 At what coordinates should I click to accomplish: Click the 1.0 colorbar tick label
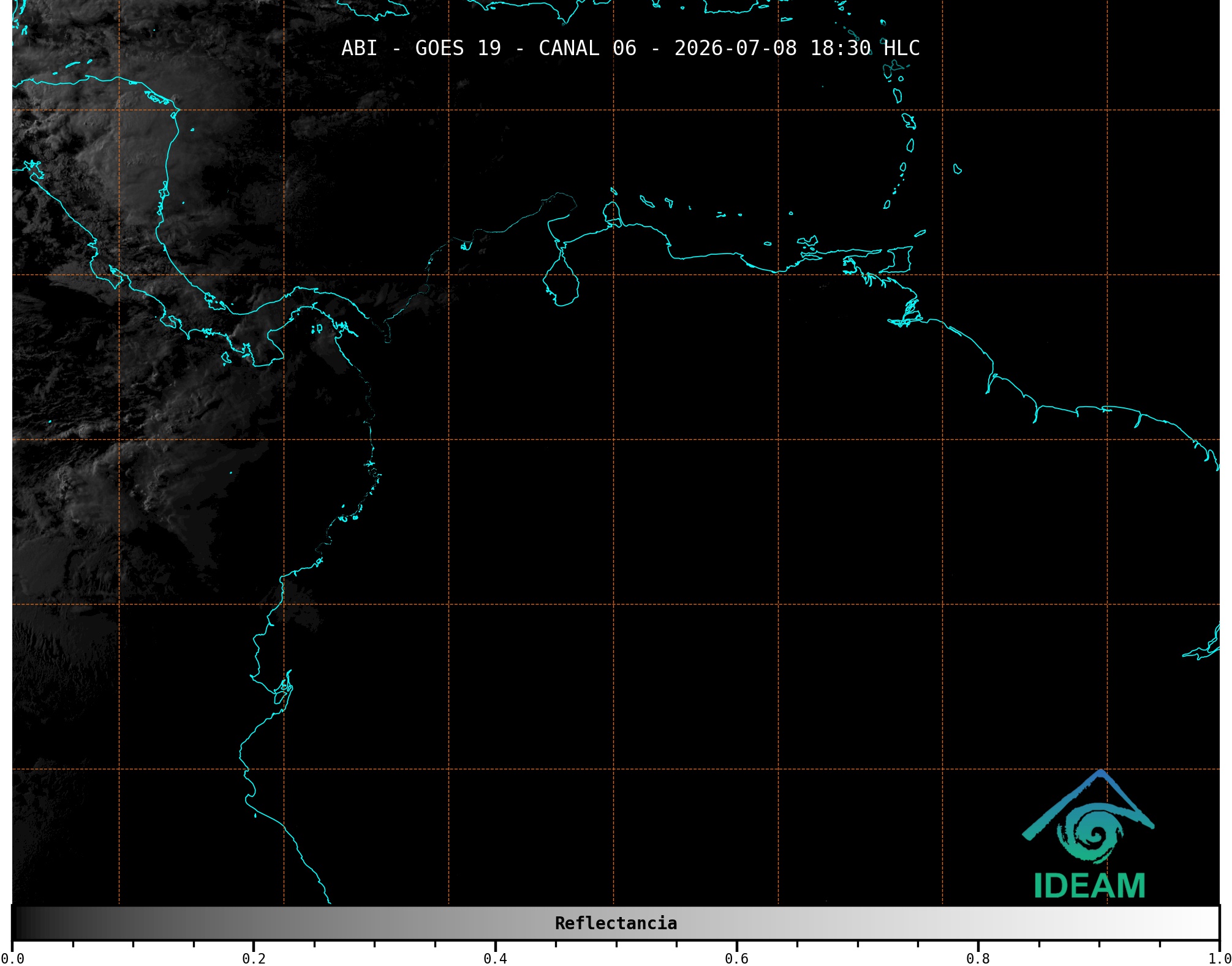pos(1219,958)
